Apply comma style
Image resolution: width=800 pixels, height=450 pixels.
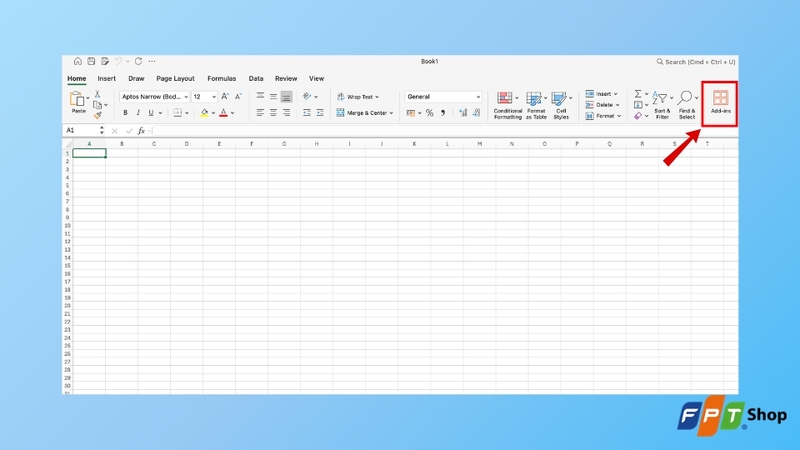443,113
